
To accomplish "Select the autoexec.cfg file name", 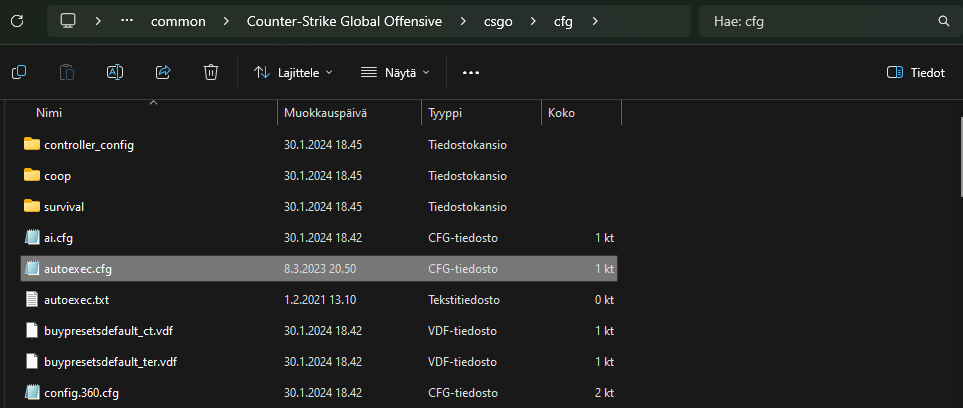I will pyautogui.click(x=78, y=269).
